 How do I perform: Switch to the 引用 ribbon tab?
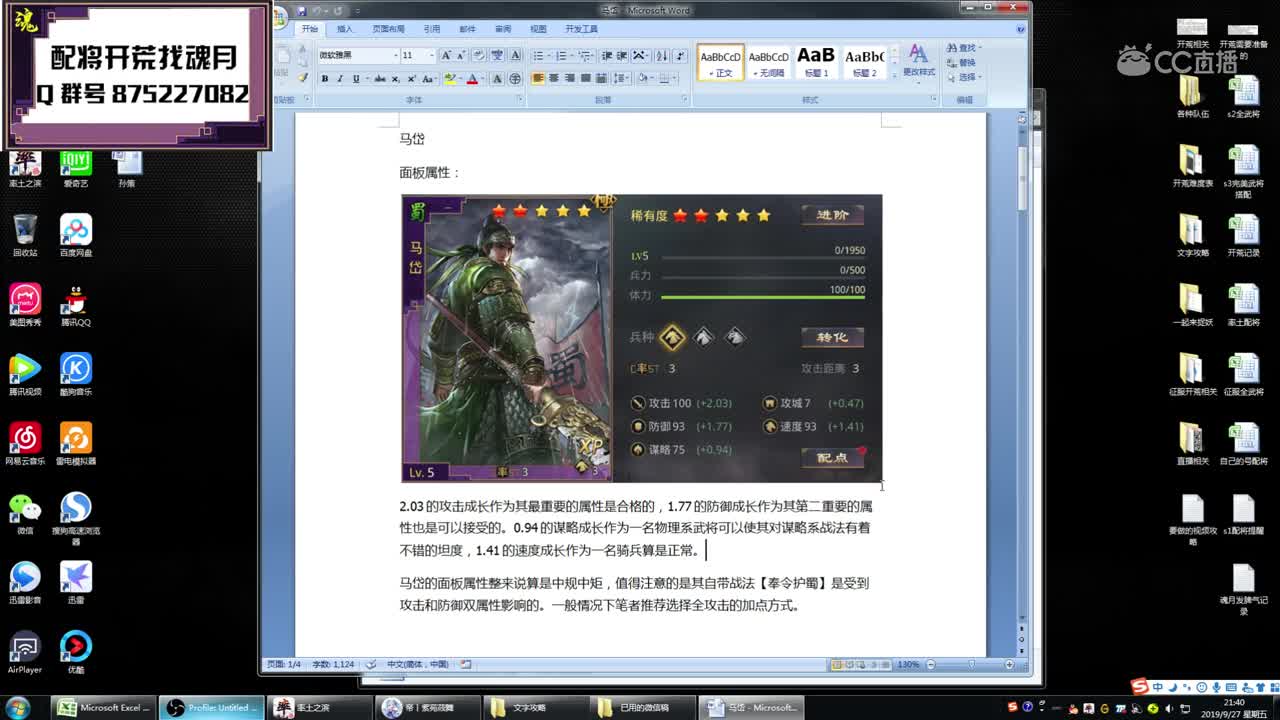(x=432, y=29)
